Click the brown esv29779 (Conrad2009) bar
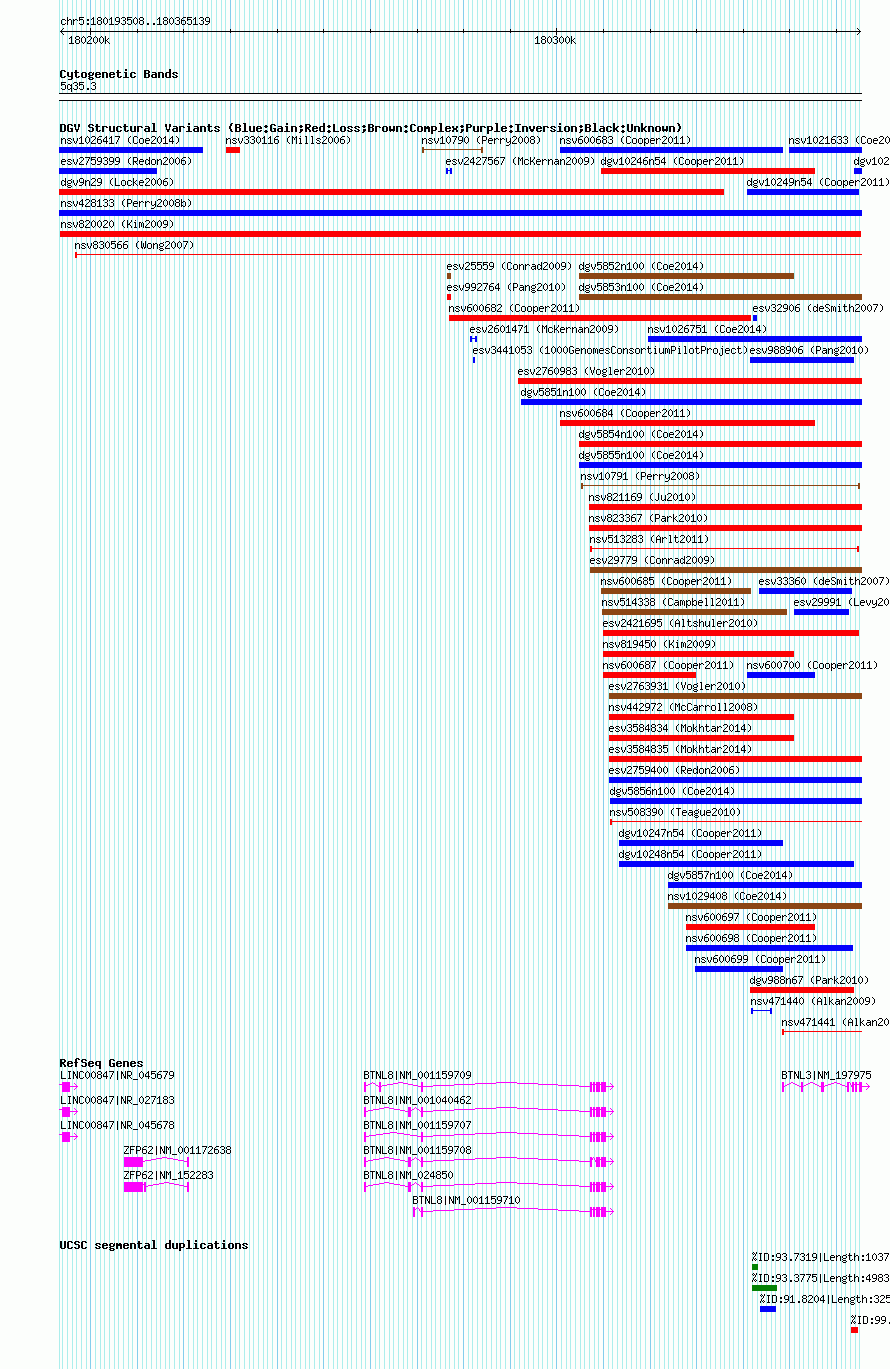Image resolution: width=890 pixels, height=1369 pixels. point(725,570)
